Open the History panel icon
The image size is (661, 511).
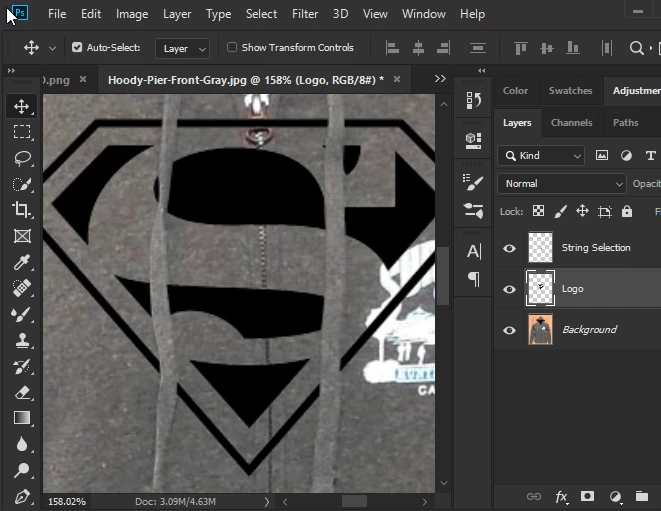click(x=473, y=100)
